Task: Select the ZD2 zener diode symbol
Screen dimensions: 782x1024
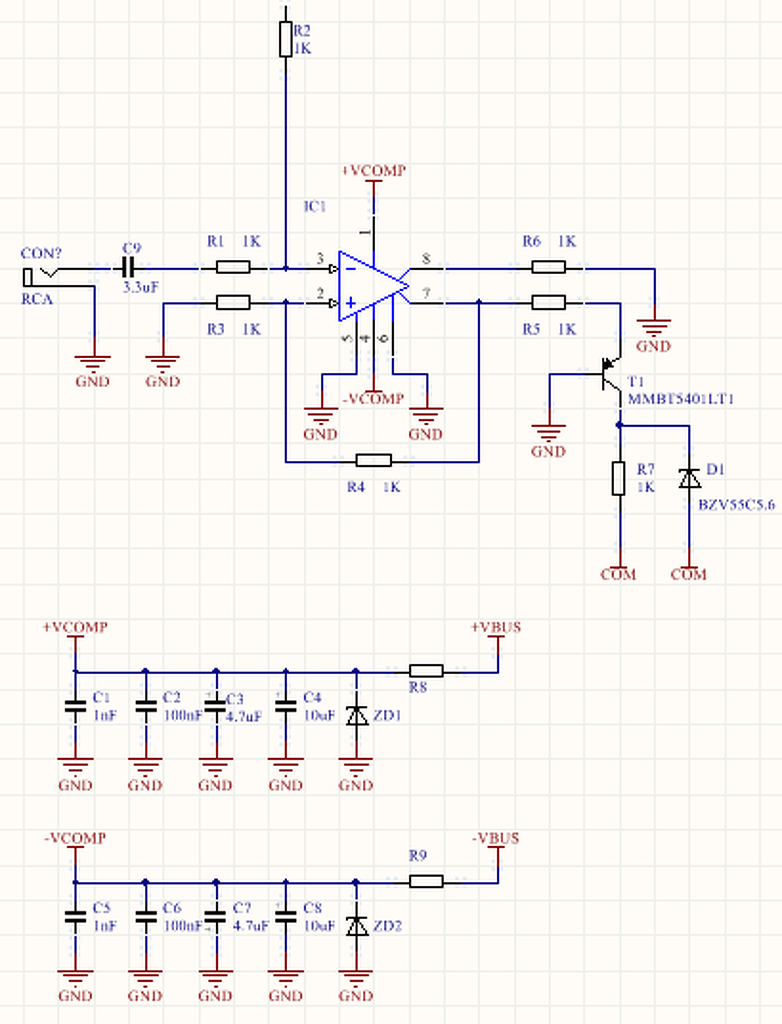Action: point(356,926)
